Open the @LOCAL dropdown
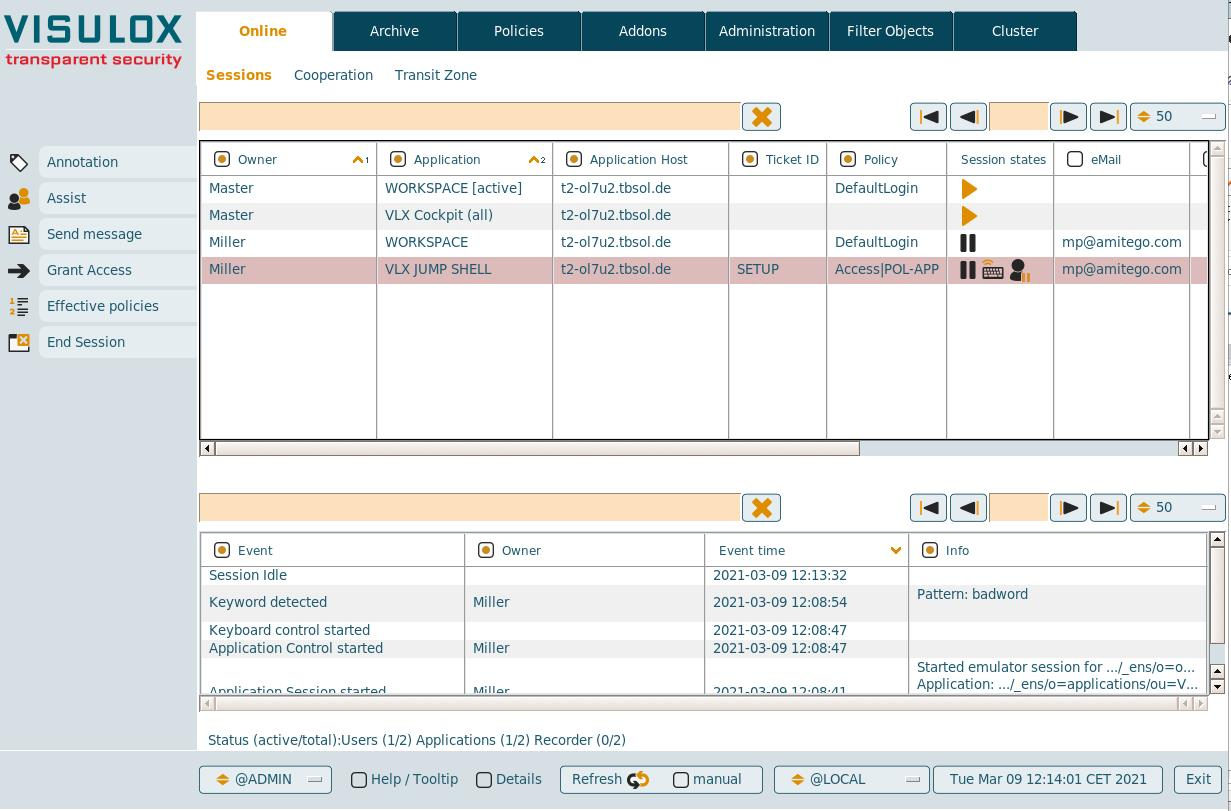This screenshot has width=1231, height=811. point(852,780)
